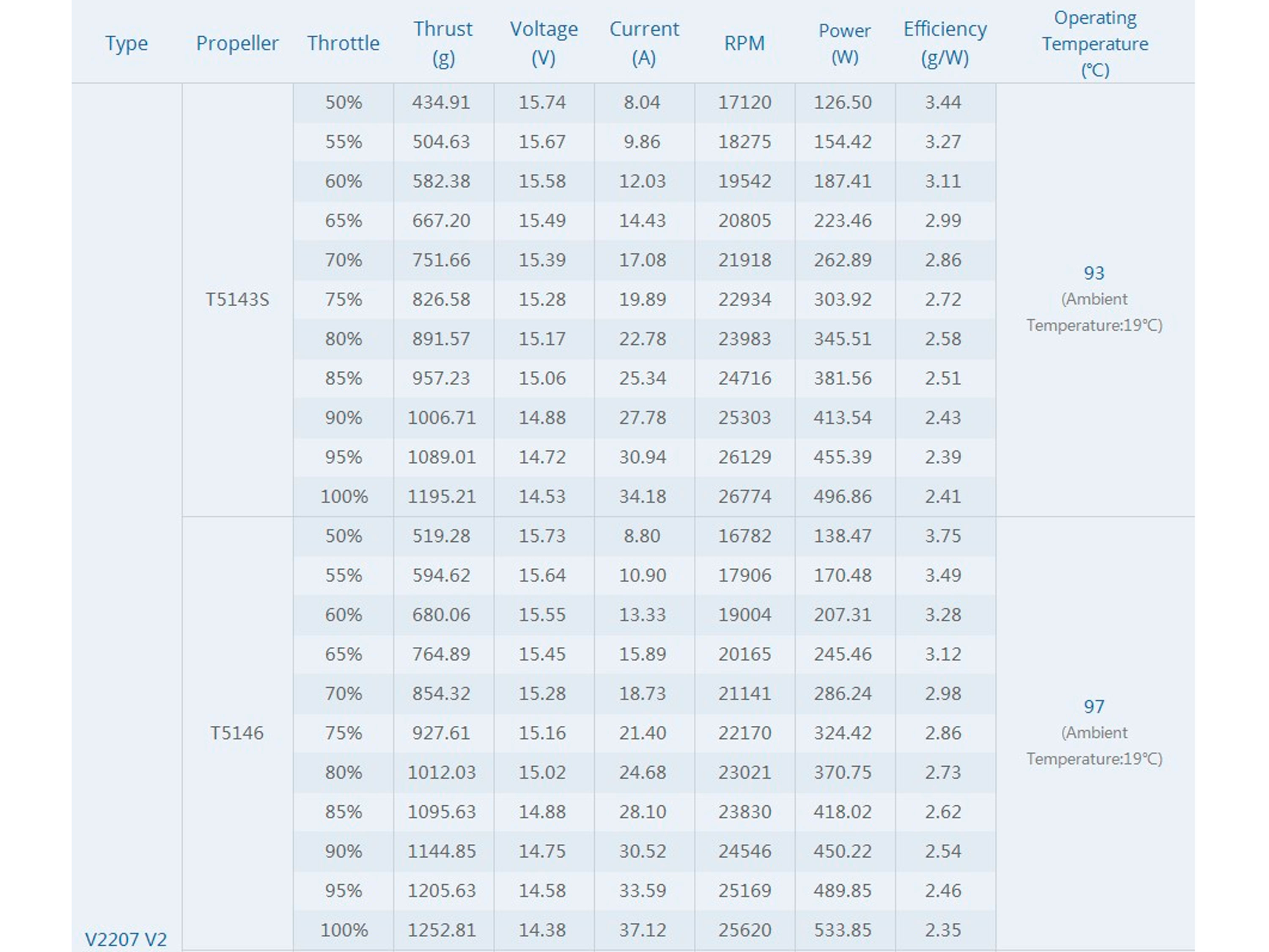Click the Power (W) header
The height and width of the screenshot is (952, 1269).
(844, 44)
